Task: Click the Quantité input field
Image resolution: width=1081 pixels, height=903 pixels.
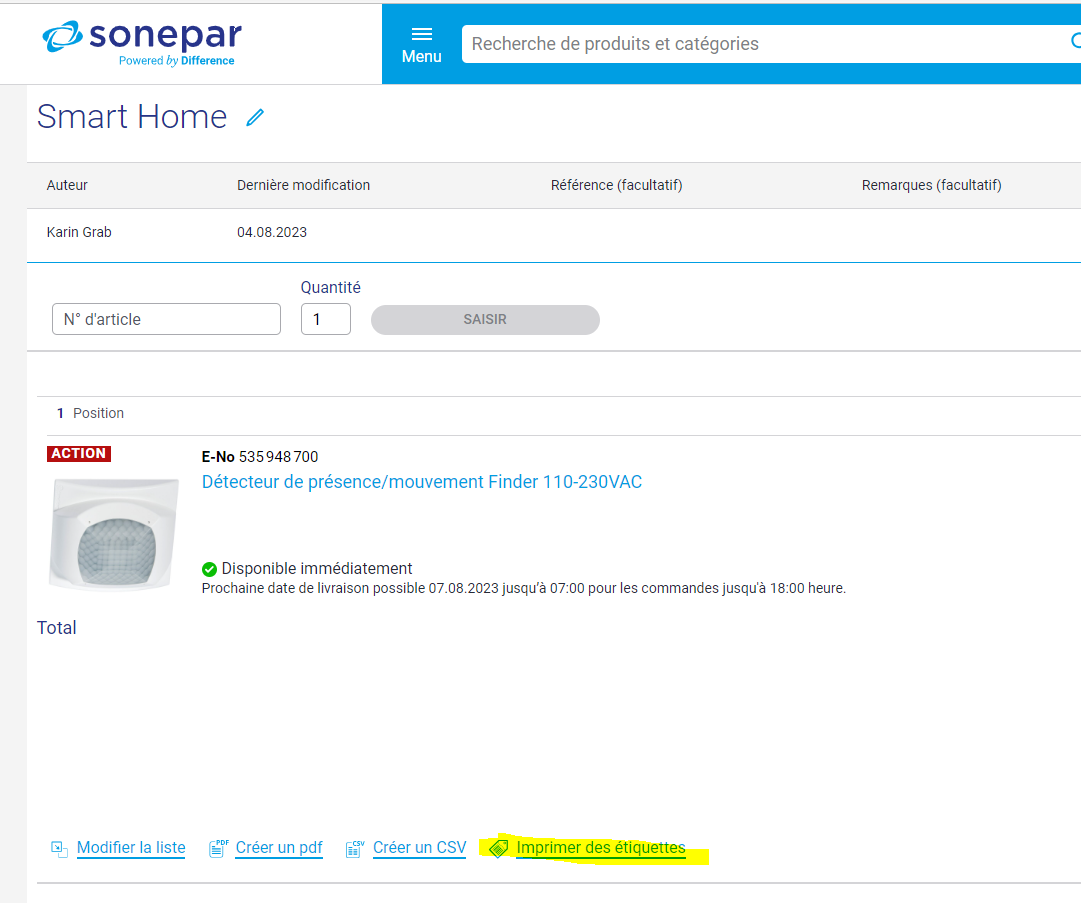Action: click(325, 319)
